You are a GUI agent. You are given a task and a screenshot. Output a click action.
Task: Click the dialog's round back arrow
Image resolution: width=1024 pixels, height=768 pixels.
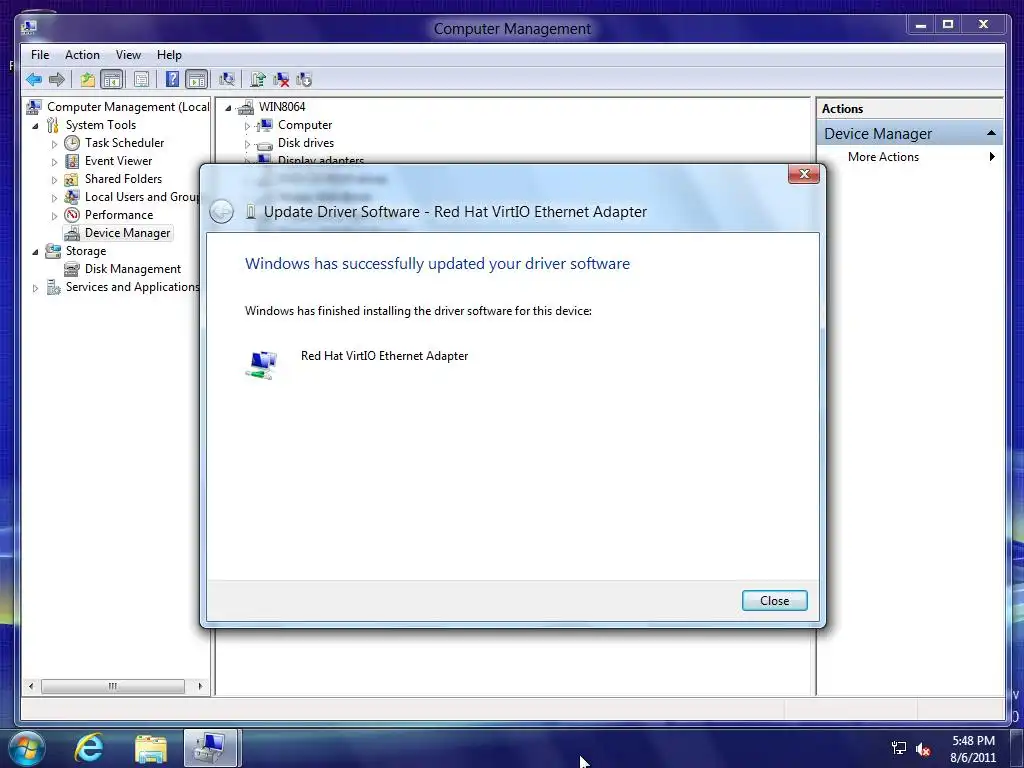[x=221, y=212]
